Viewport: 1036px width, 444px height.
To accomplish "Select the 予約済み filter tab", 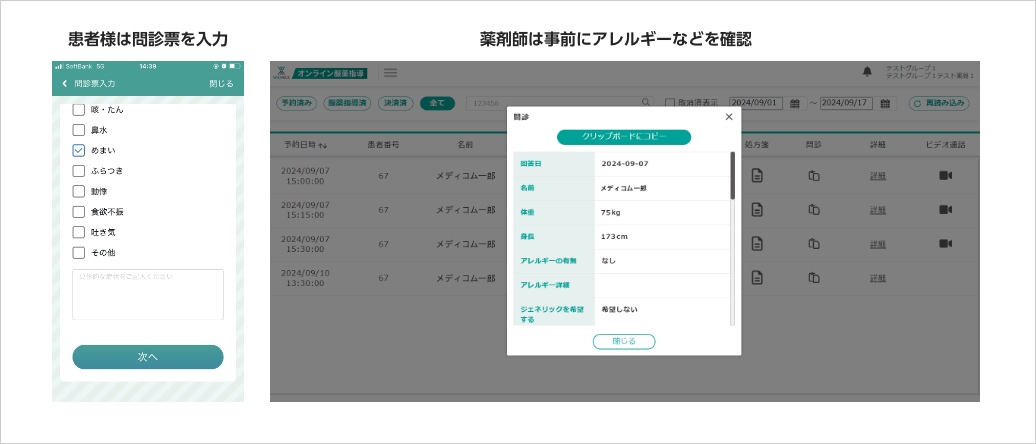I will point(296,103).
